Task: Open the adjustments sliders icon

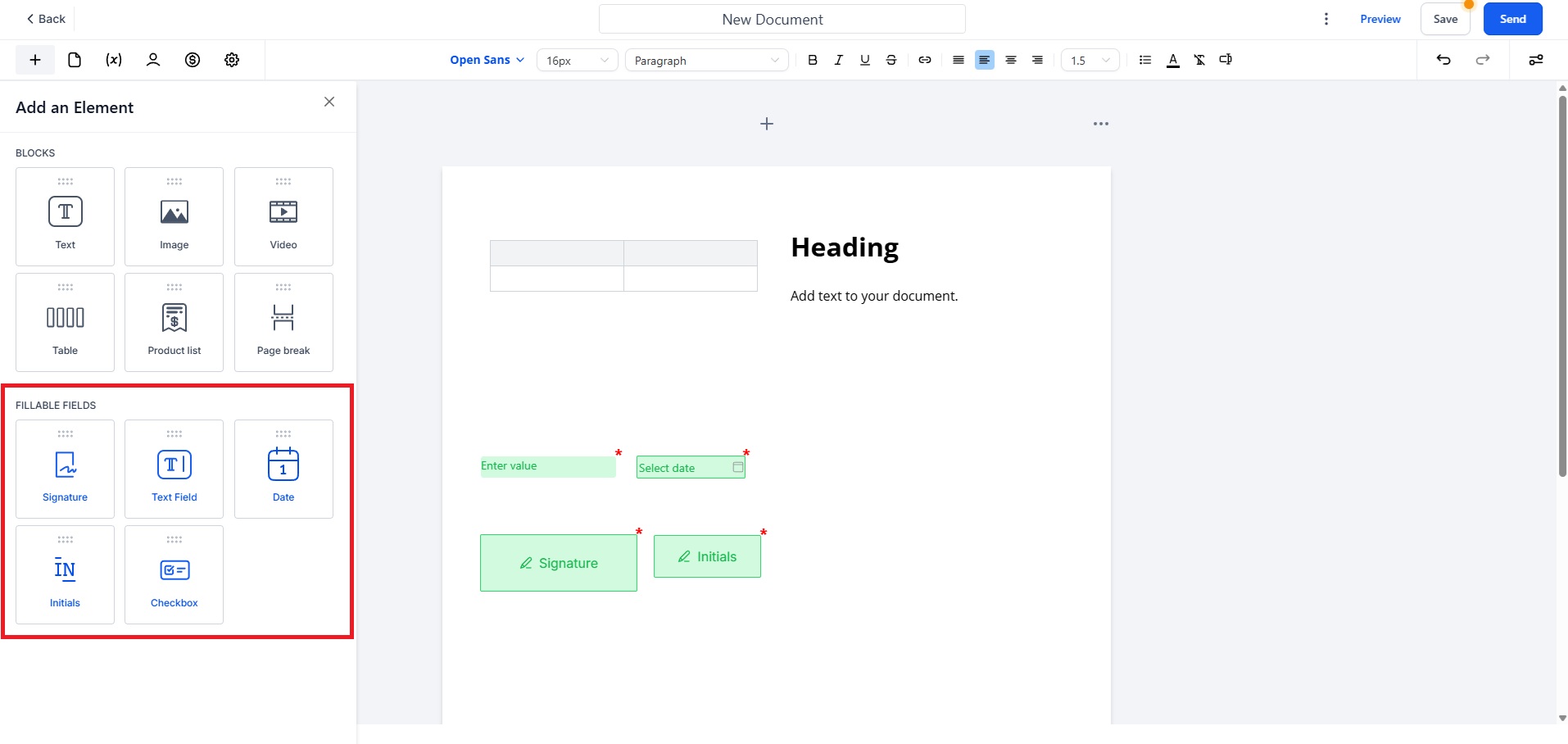Action: tap(1536, 60)
